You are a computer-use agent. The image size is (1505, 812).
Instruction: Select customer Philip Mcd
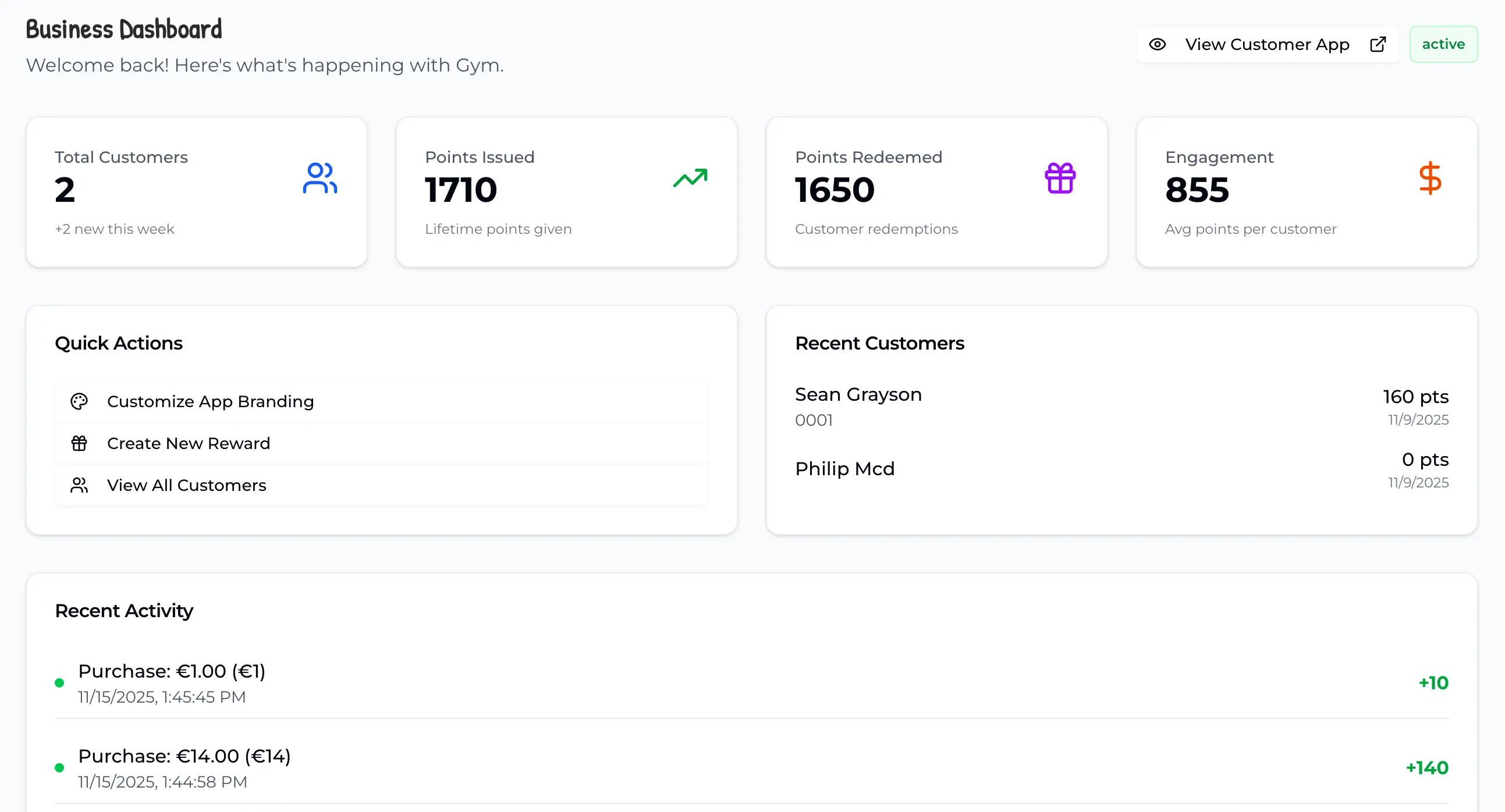point(845,469)
